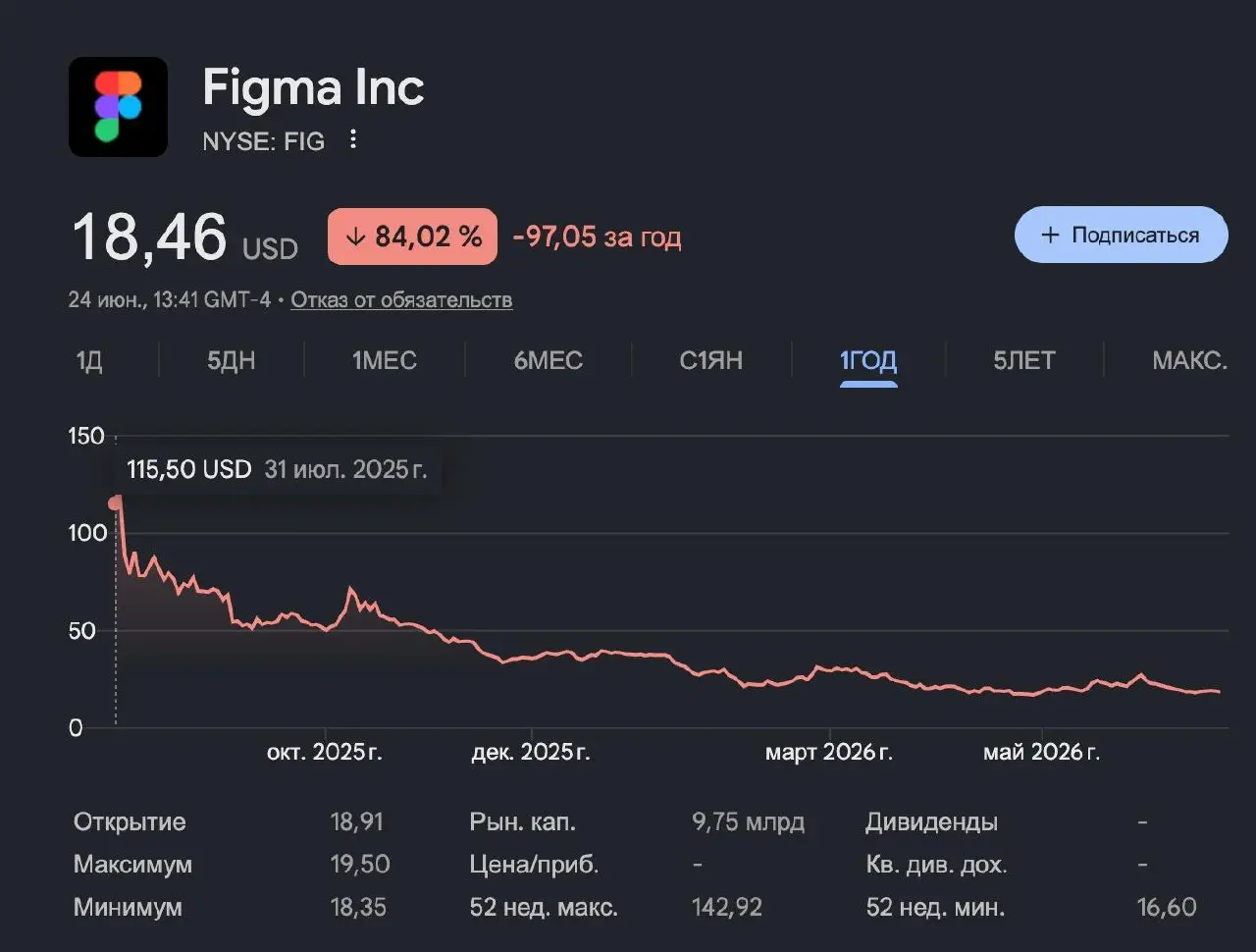Select the 1Д time range tab
The height and width of the screenshot is (952, 1256).
pyautogui.click(x=89, y=360)
